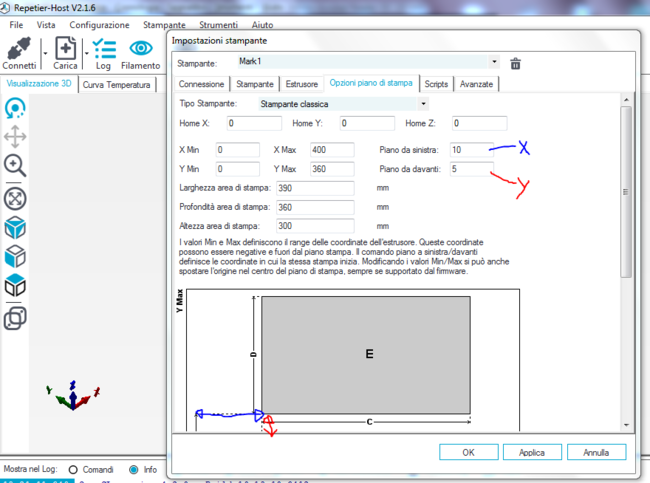650x483 pixels.
Task: Toggle the Filamento eye icon
Action: pyautogui.click(x=141, y=48)
